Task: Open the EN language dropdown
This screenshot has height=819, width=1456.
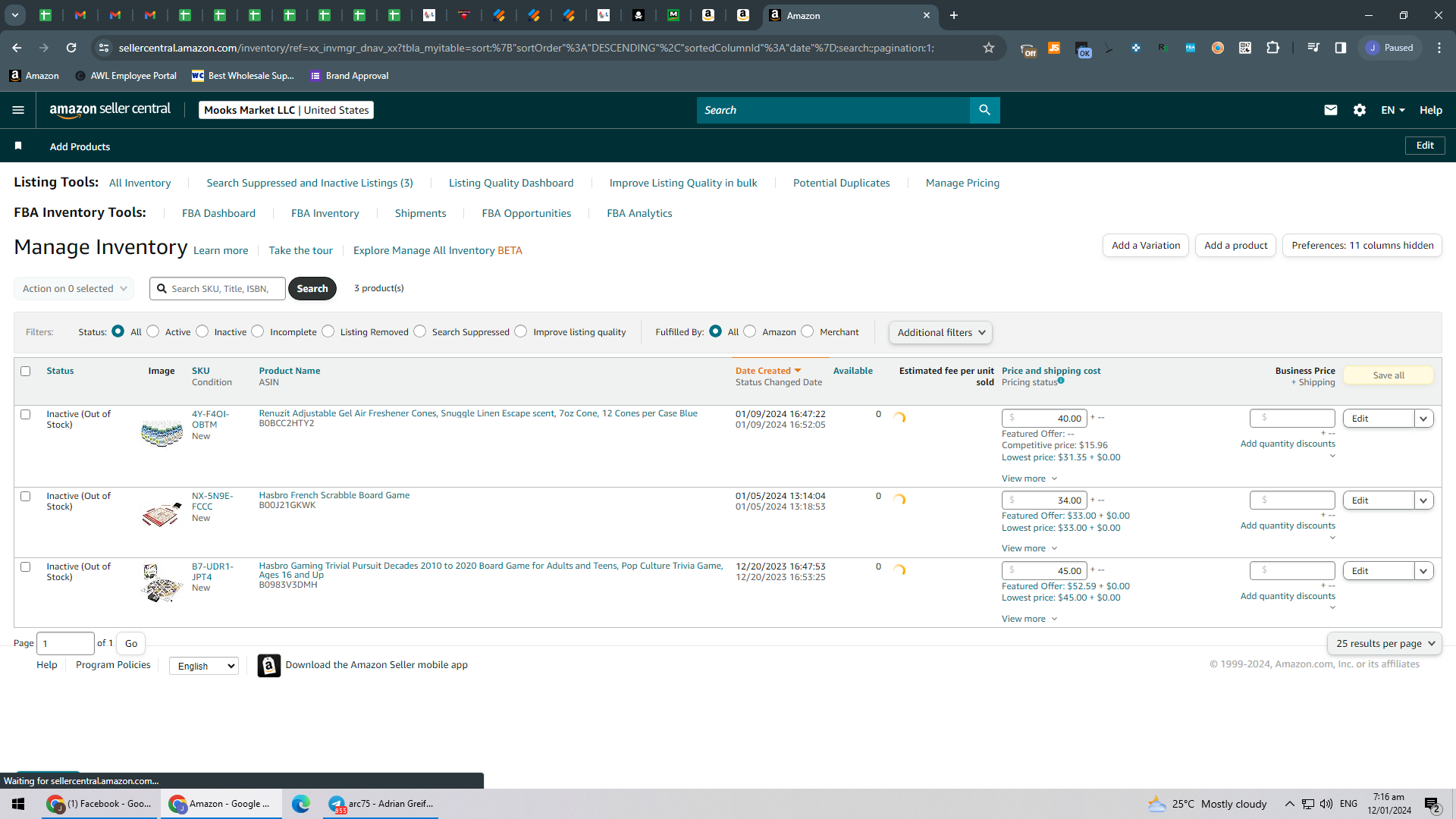Action: [x=1393, y=110]
